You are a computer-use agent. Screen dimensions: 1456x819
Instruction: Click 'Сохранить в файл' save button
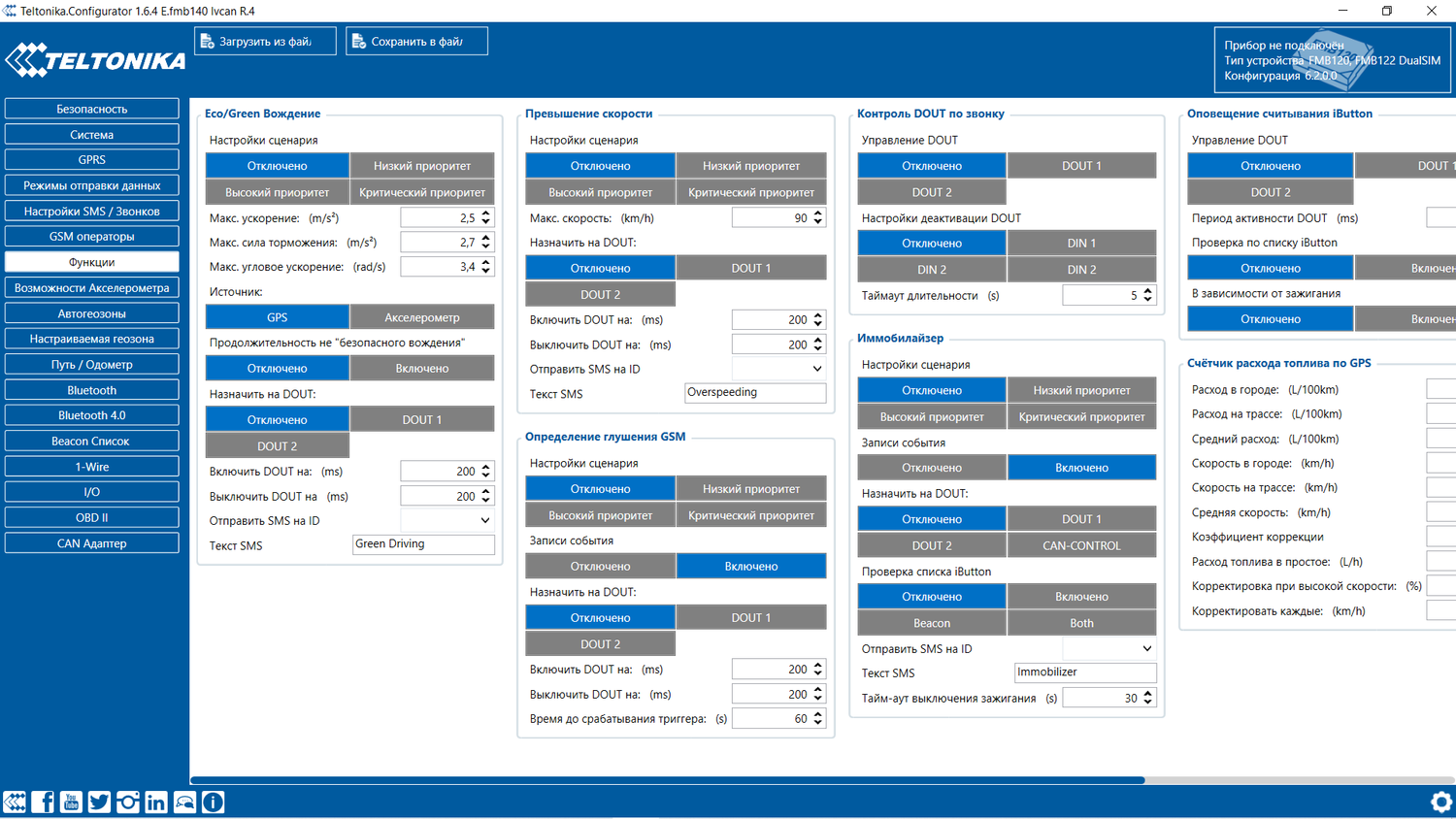[416, 41]
